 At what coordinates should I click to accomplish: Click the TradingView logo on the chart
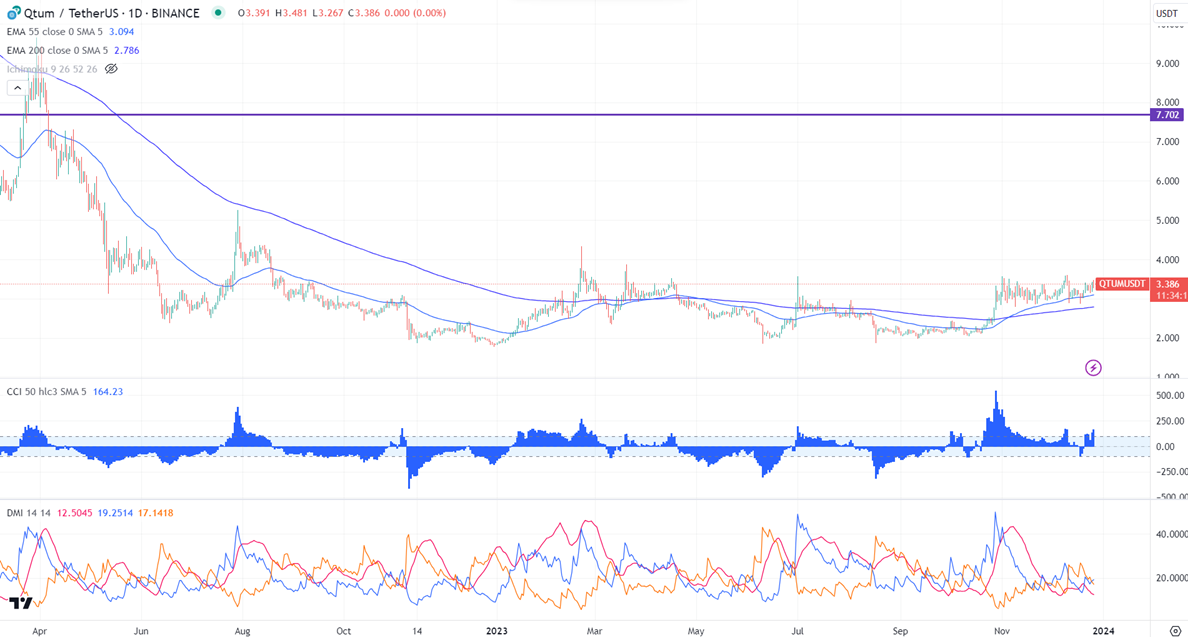click(x=20, y=603)
